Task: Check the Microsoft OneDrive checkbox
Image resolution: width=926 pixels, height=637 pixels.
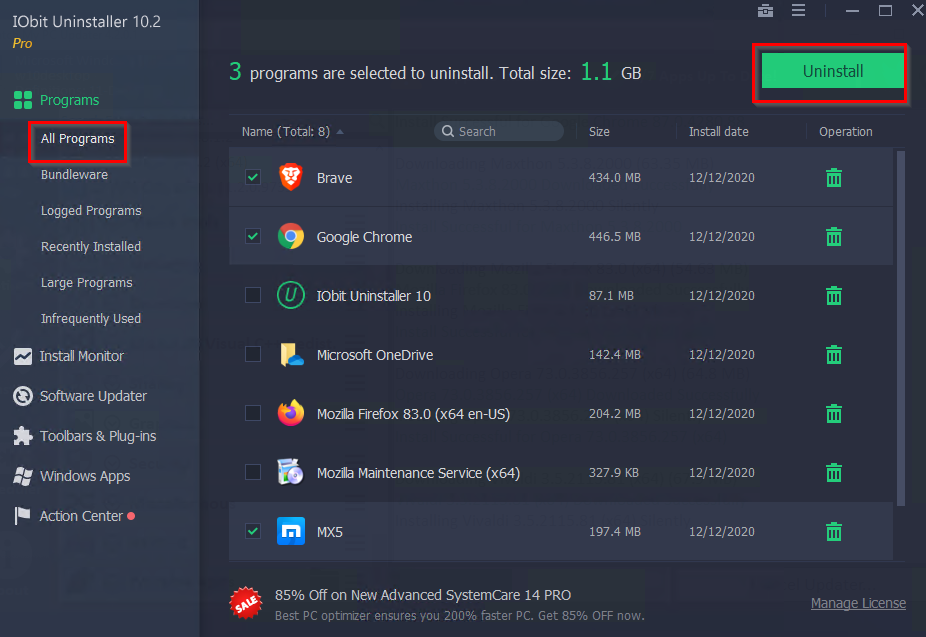Action: pyautogui.click(x=253, y=354)
